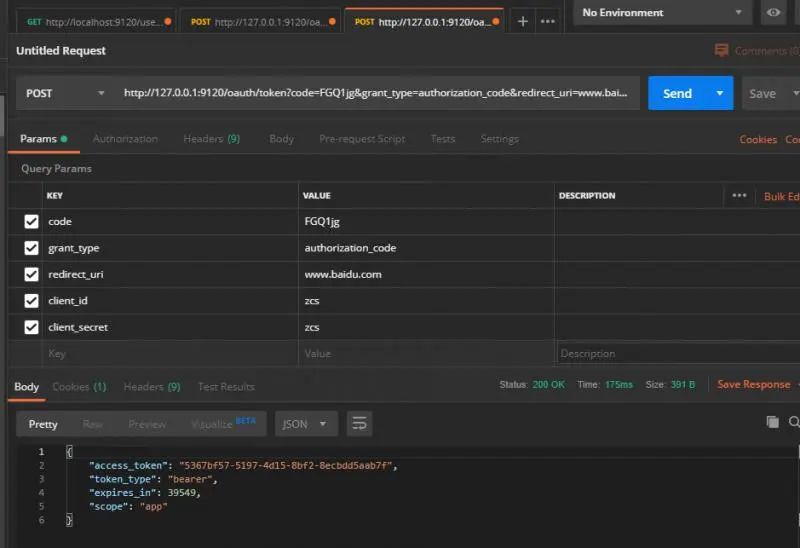Open the Pre-request Script tab
Image resolution: width=800 pixels, height=548 pixels.
pos(362,139)
